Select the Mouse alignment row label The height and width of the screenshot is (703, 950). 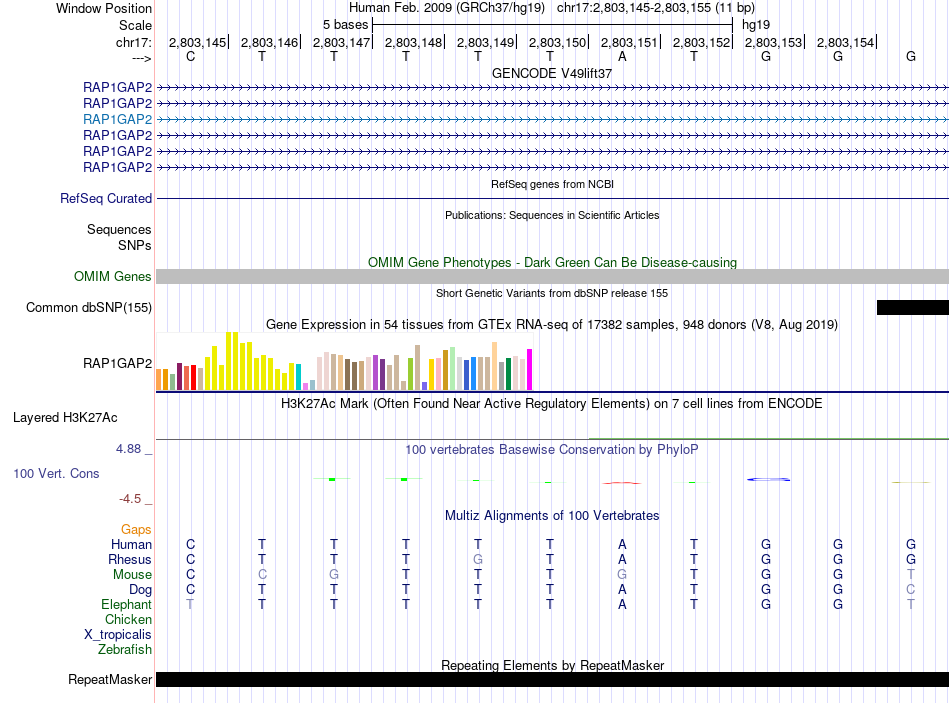(x=132, y=575)
